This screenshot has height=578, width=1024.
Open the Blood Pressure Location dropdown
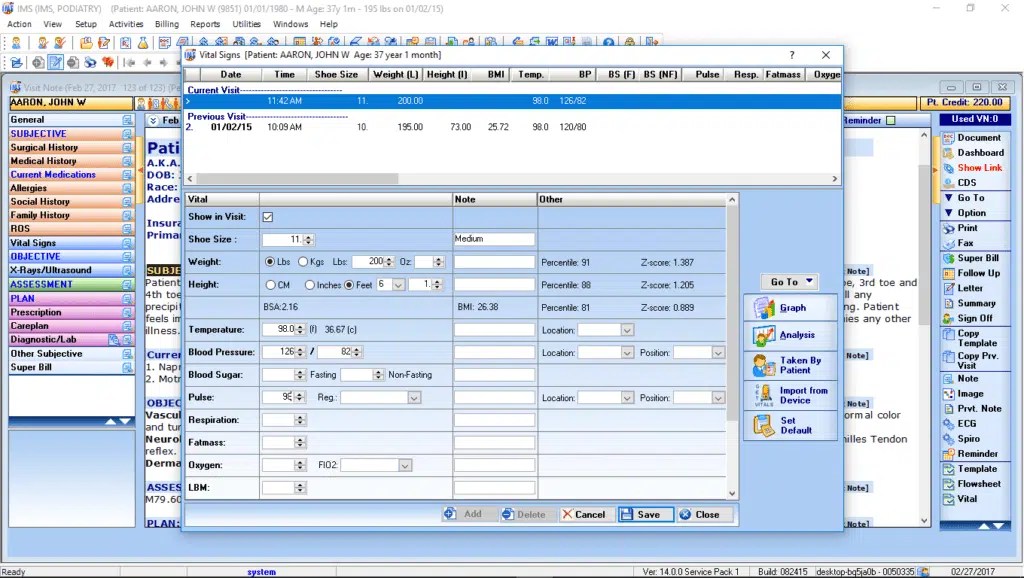[626, 353]
